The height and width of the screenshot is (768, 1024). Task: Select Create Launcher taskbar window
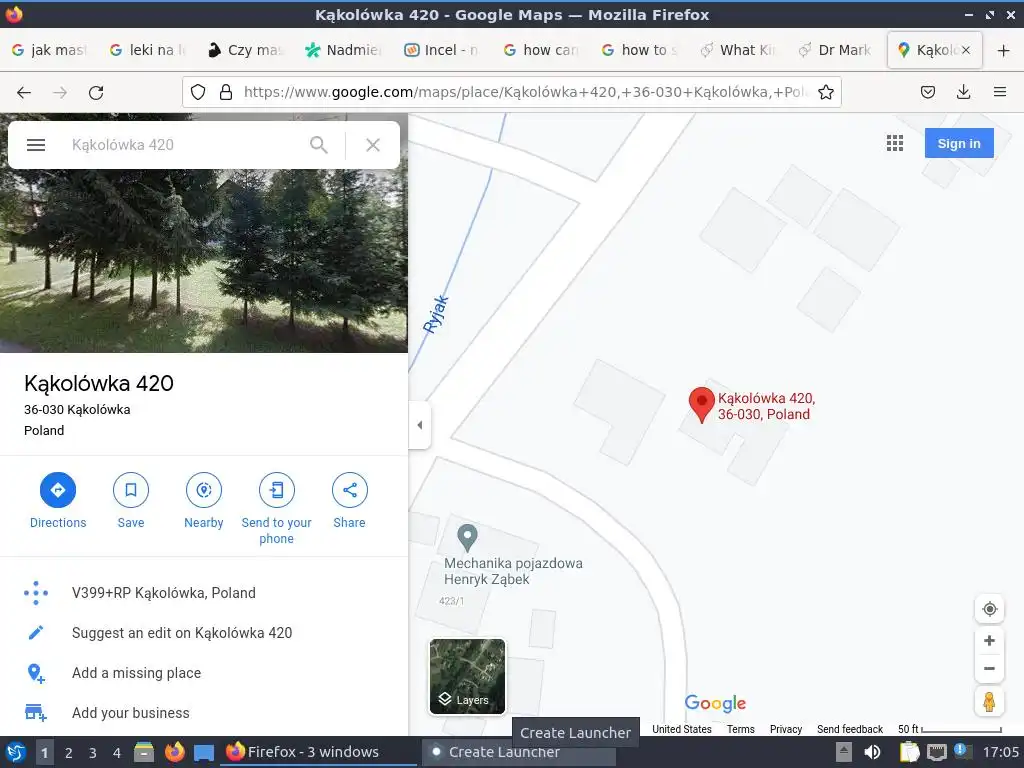(x=519, y=752)
